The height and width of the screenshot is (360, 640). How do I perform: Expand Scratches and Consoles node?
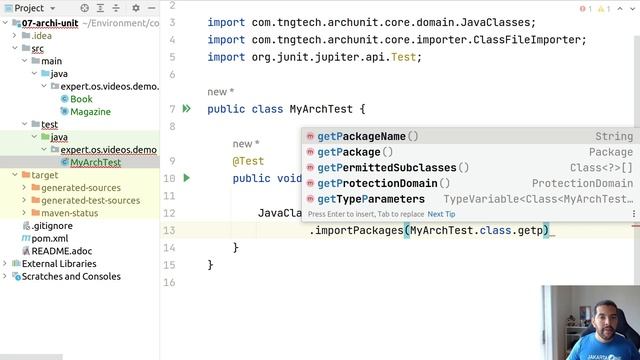5,276
